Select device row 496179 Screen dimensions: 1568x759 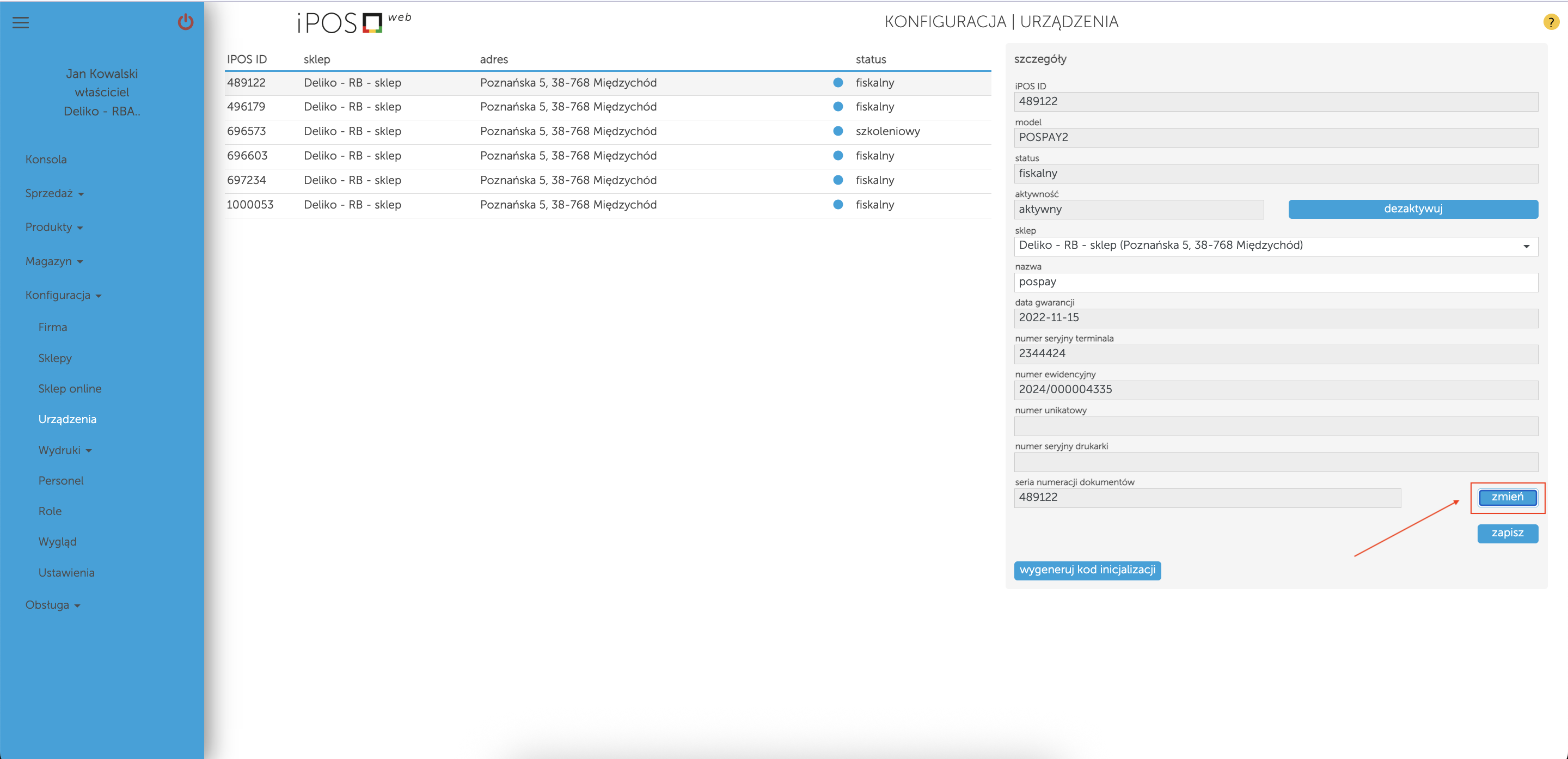tap(608, 107)
